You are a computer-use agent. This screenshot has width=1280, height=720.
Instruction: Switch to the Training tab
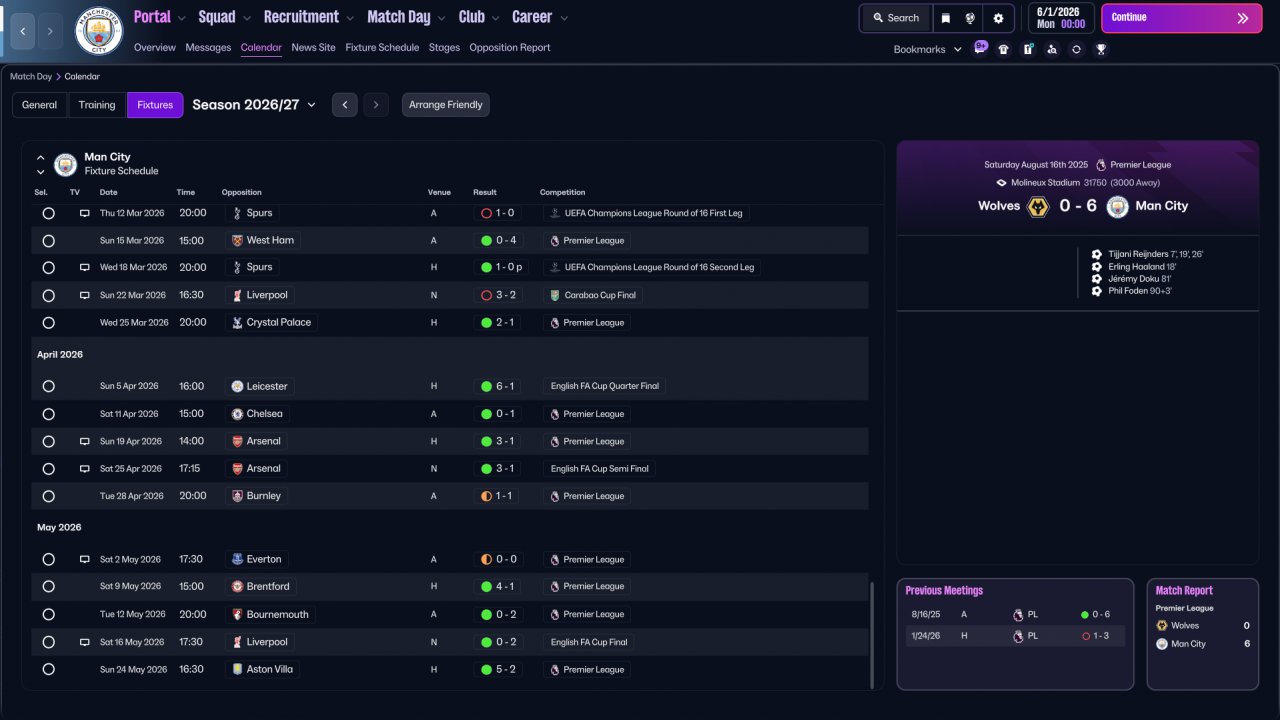click(97, 105)
